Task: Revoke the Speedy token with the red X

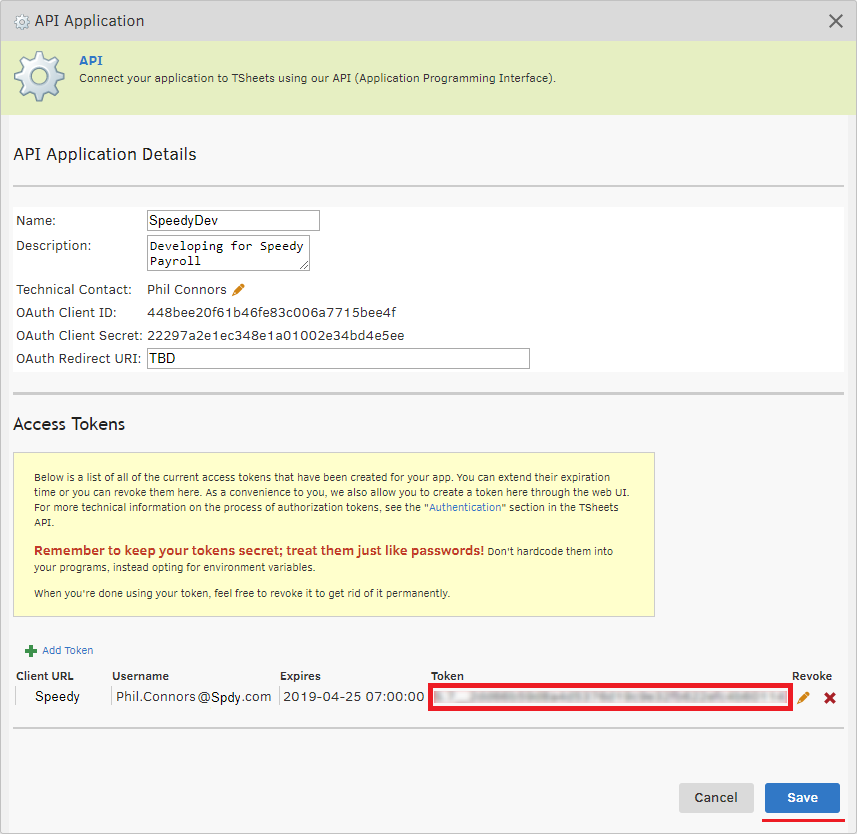Action: [x=830, y=697]
